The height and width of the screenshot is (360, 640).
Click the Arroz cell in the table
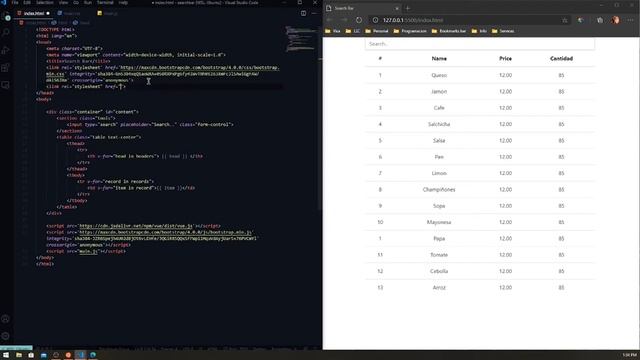point(439,287)
